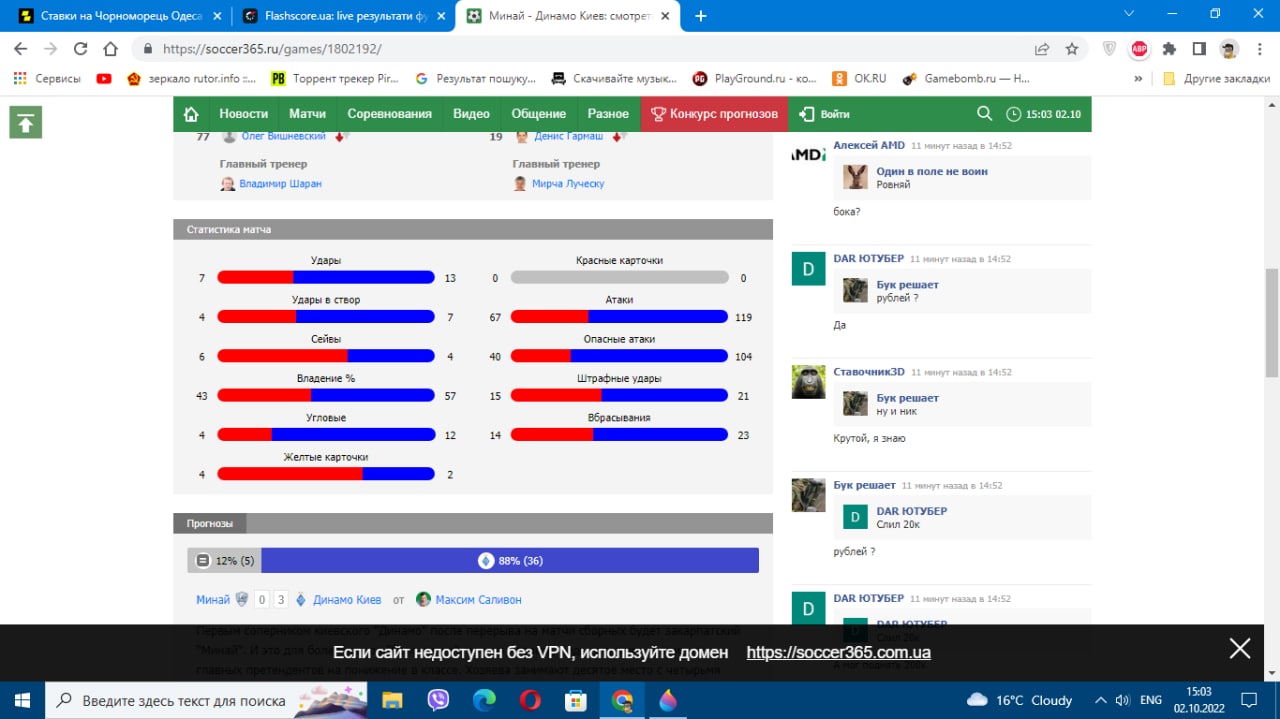Image resolution: width=1280 pixels, height=719 pixels.
Task: Click the Windows Start button
Action: 22,700
